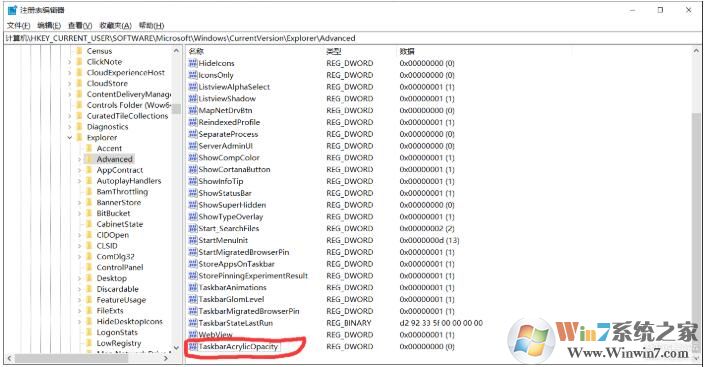The image size is (705, 367).
Task: Expand the ClickNote key node
Action: (70, 62)
